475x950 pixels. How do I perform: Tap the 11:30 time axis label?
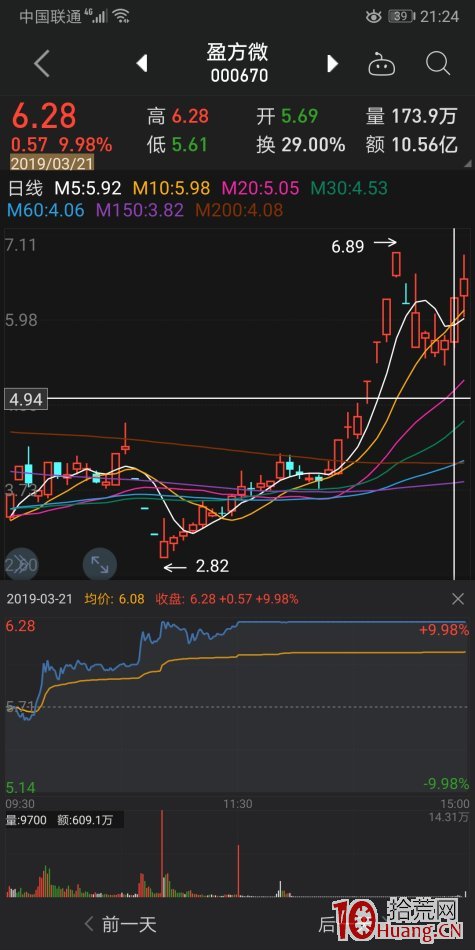pyautogui.click(x=238, y=803)
